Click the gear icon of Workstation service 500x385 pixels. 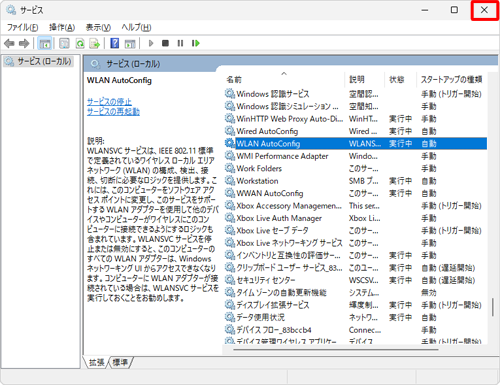tap(229, 180)
